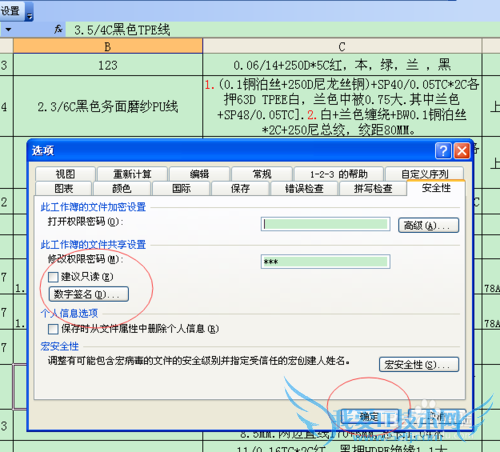Click the 宏安全性 button

click(419, 364)
